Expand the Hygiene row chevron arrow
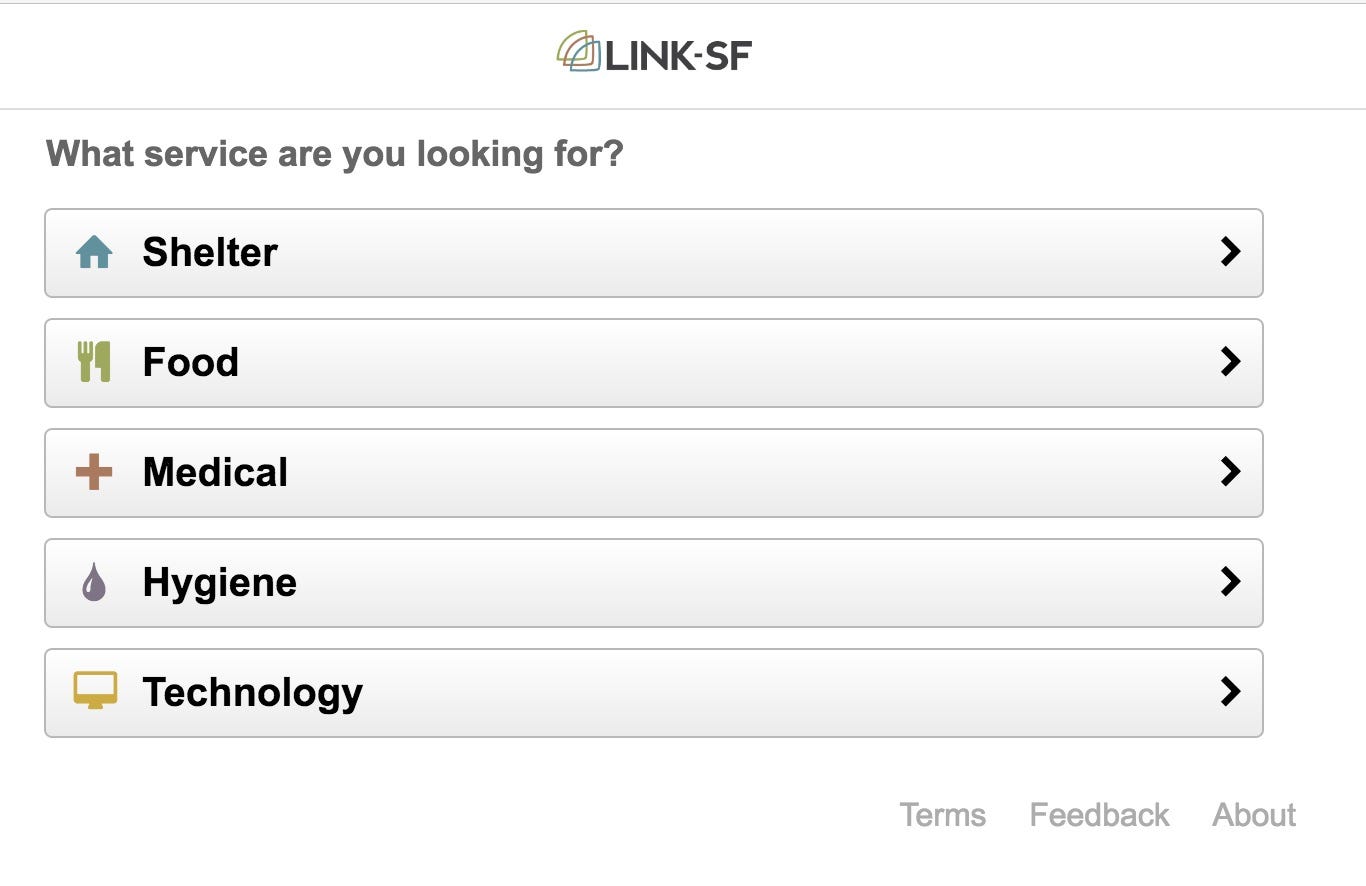Viewport: 1366px width, 886px height. click(x=1230, y=582)
